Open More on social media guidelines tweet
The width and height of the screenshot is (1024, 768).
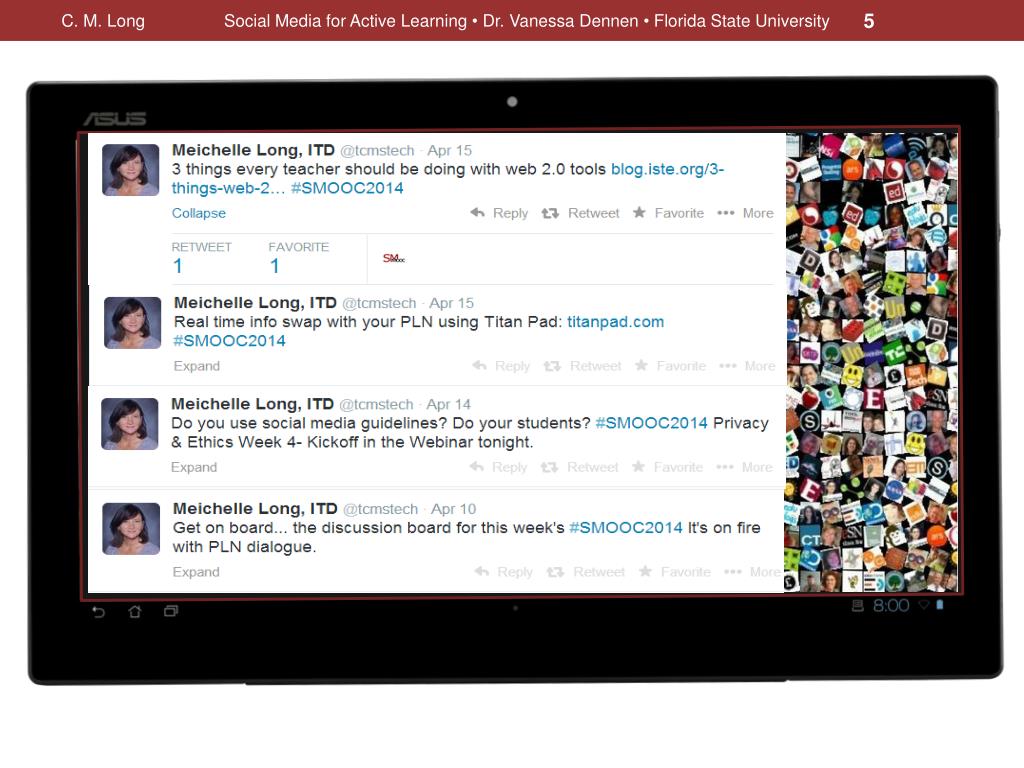pyautogui.click(x=744, y=467)
